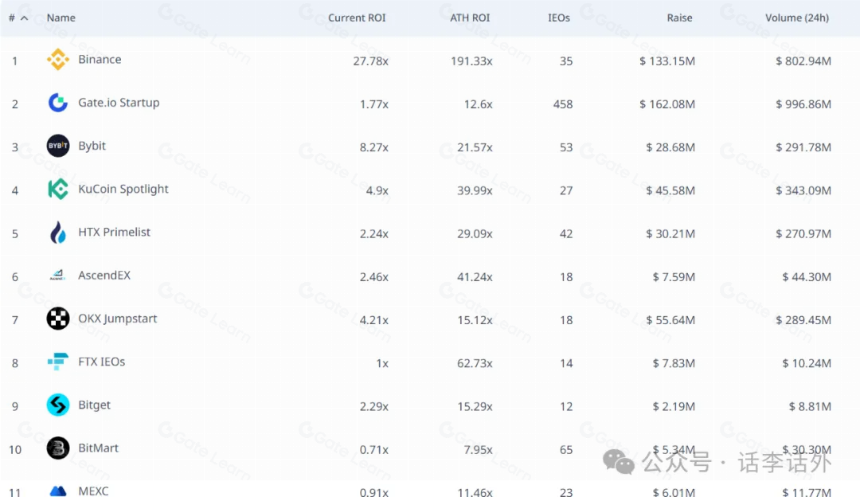860x497 pixels.
Task: Sort by Current ROI column header
Action: pyautogui.click(x=357, y=18)
